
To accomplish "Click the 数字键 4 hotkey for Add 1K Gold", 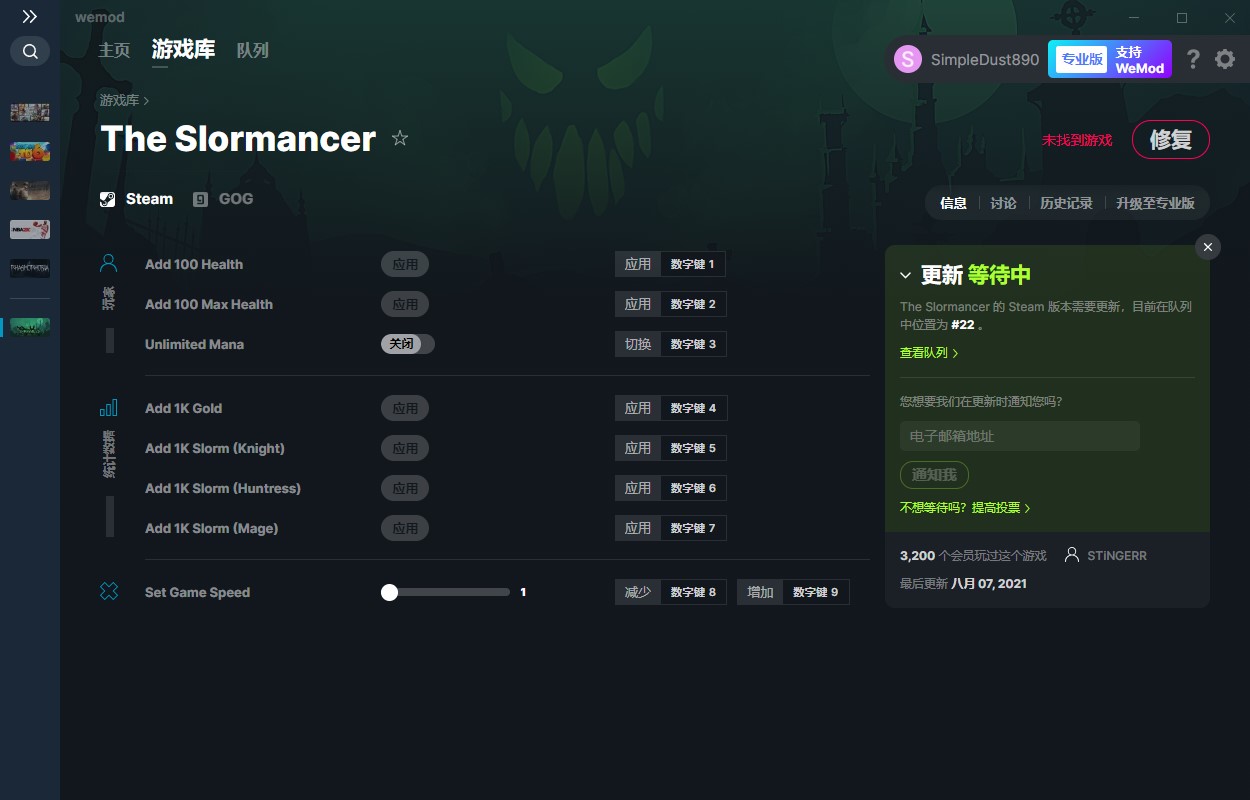I will 693,408.
